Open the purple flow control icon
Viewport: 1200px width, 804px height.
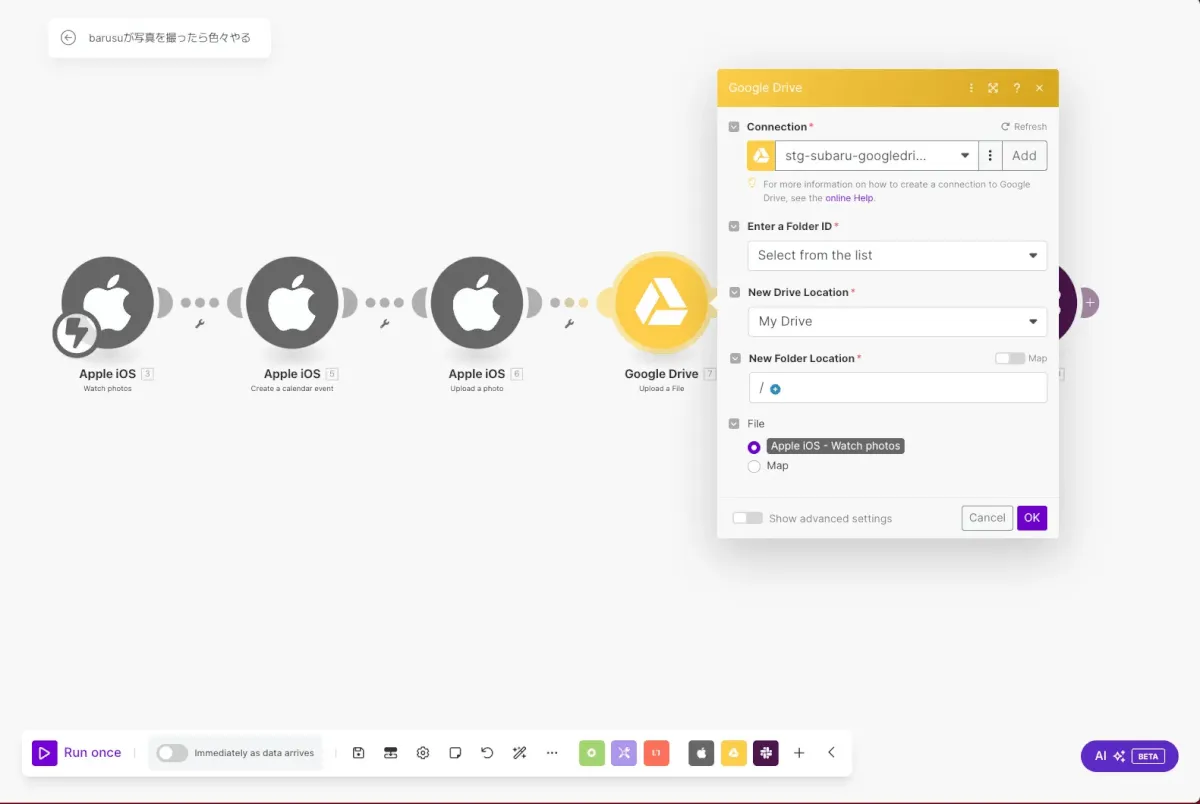(x=624, y=753)
